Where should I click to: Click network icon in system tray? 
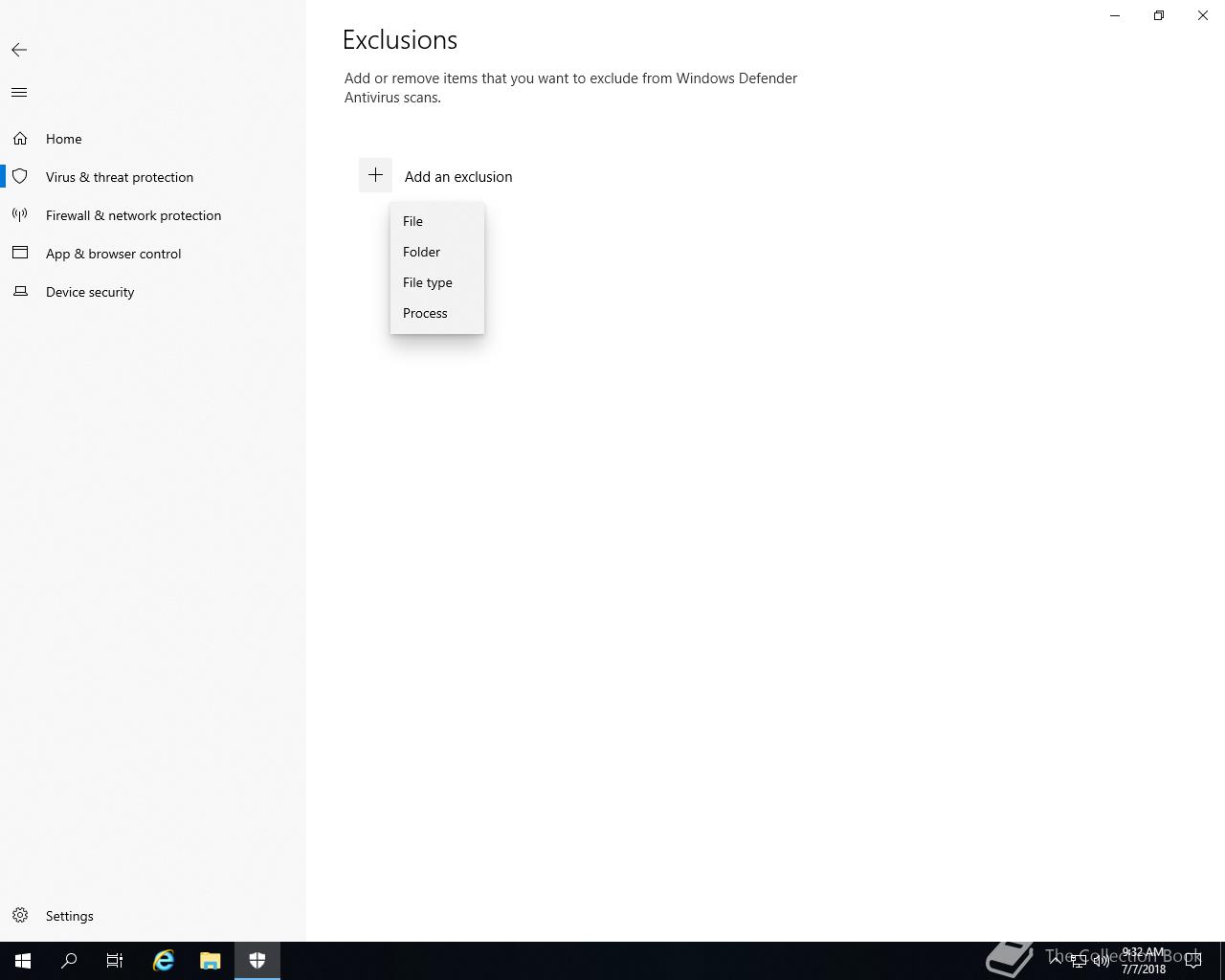tap(1079, 961)
